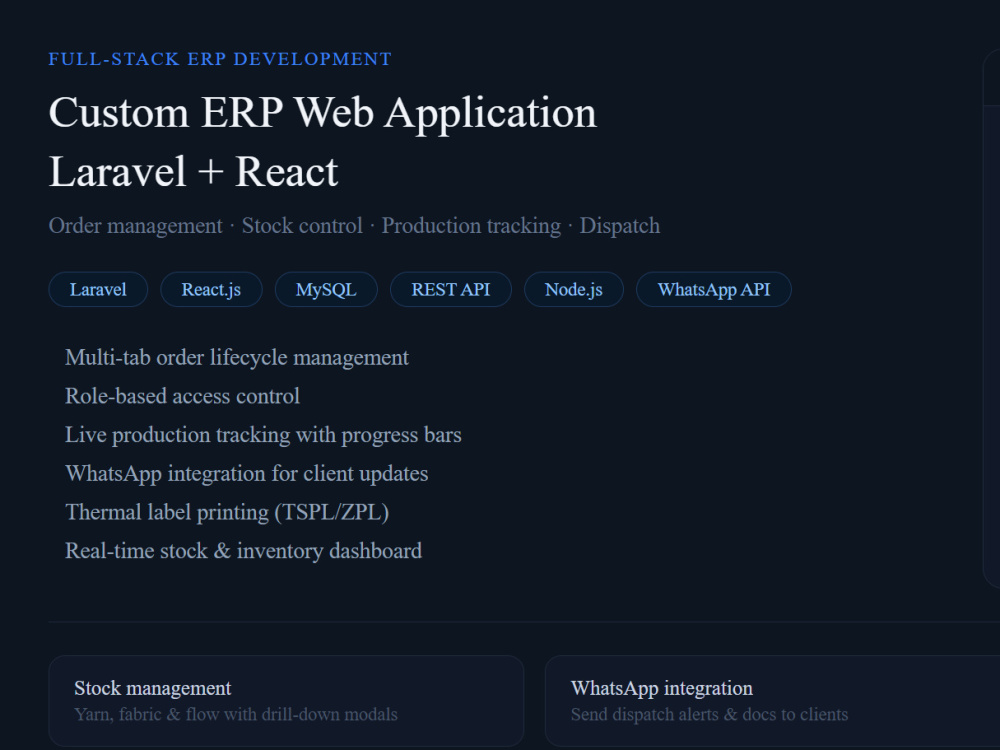Select 'Thermal label printing (TSPL/ZPL)' item
Viewport: 1000px width, 750px height.
(227, 512)
